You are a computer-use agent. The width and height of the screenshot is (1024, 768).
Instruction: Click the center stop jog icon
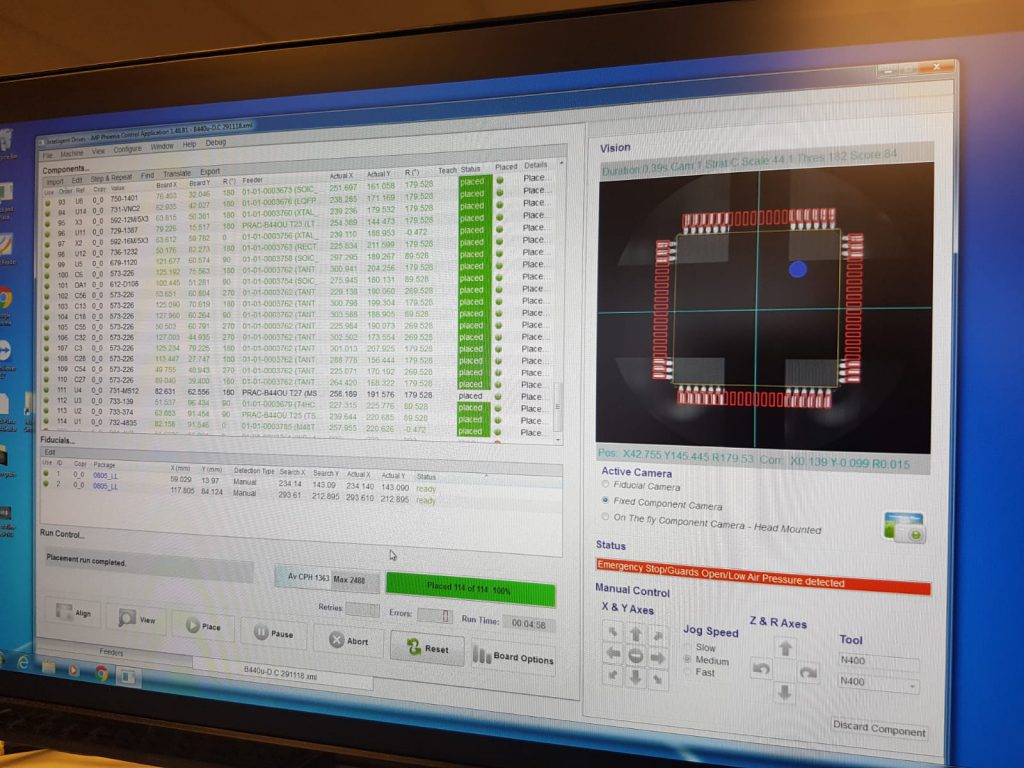[x=635, y=656]
